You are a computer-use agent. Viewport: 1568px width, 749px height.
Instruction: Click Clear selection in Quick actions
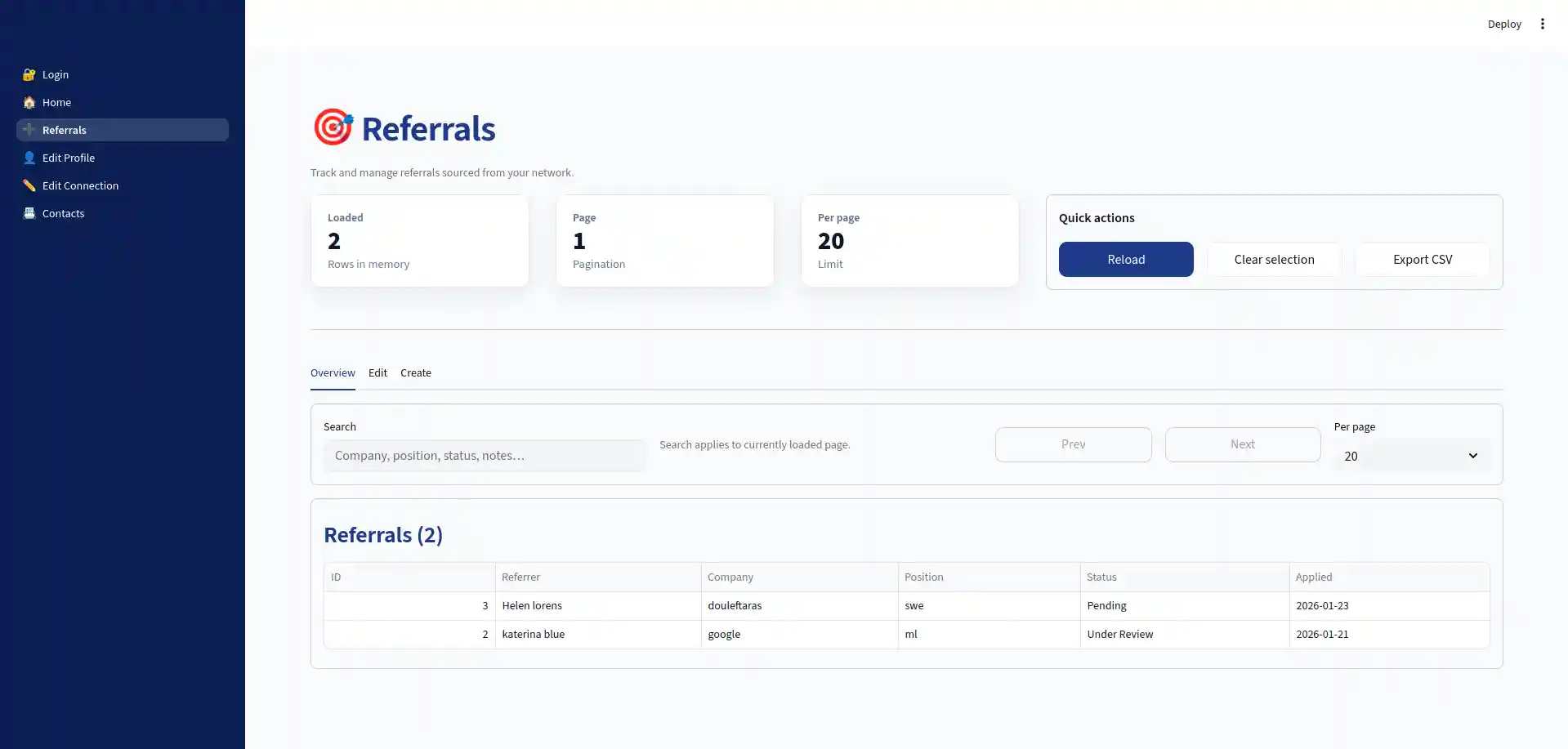[x=1273, y=259]
